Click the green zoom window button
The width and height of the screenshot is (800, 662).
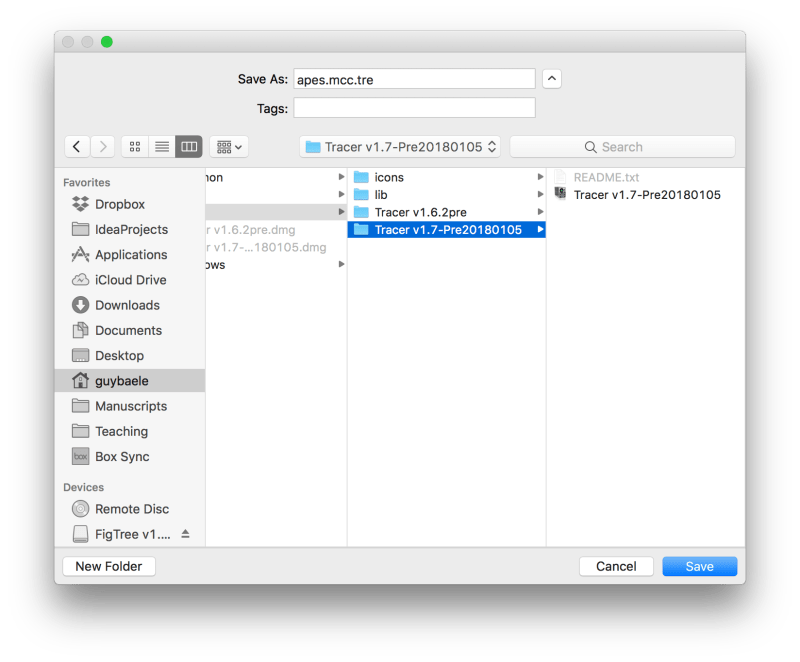coord(107,42)
